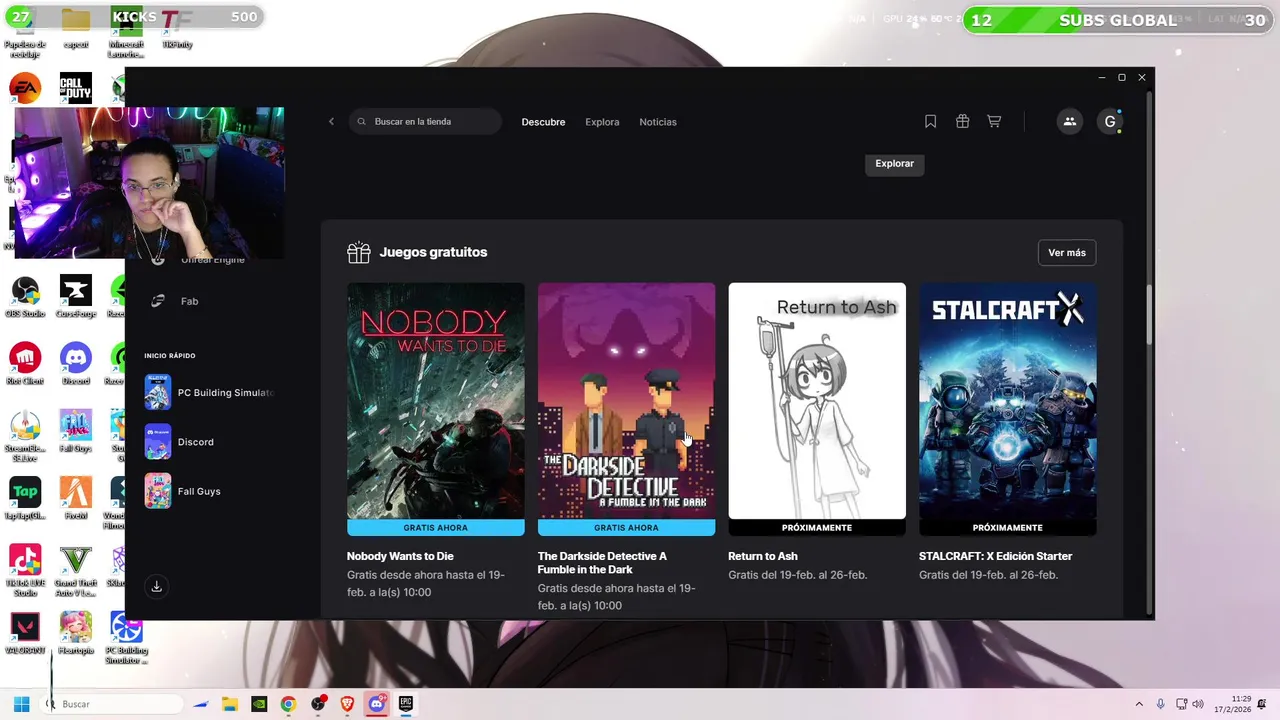Open The Darkside Detective cover art
The height and width of the screenshot is (720, 1280).
coord(627,401)
